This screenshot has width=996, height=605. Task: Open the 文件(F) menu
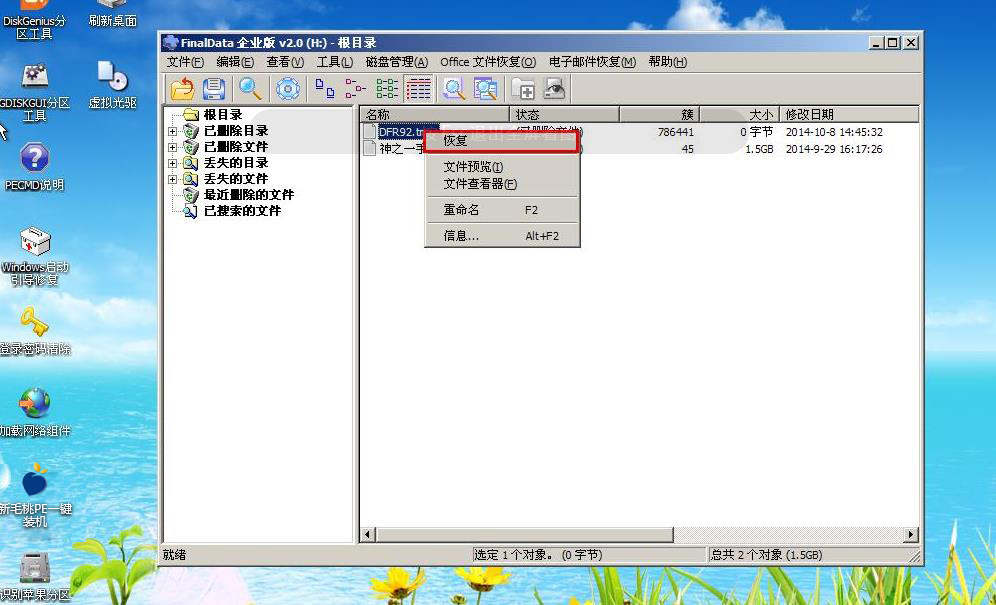185,62
